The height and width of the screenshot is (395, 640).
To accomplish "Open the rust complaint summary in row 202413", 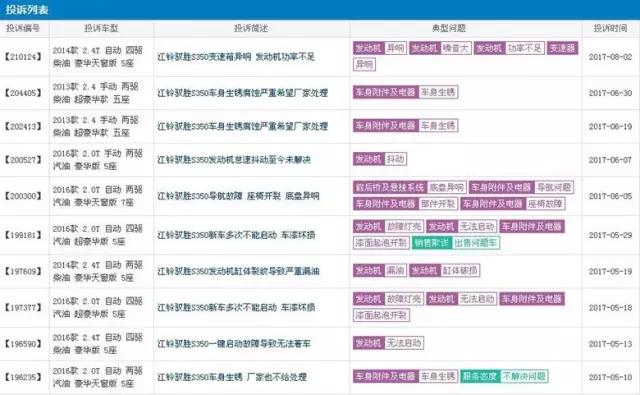I will click(x=242, y=126).
